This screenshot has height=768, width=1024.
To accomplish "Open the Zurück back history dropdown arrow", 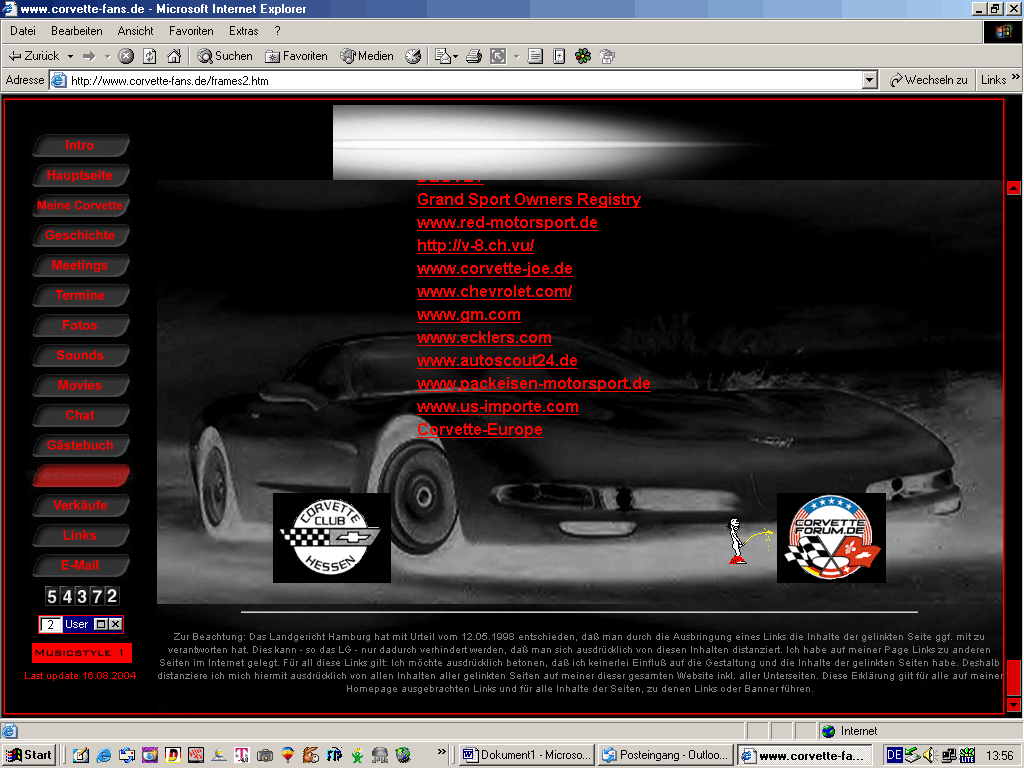I will [x=70, y=56].
